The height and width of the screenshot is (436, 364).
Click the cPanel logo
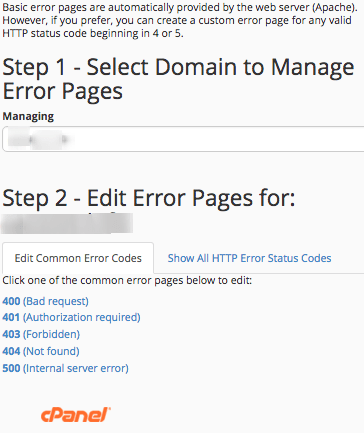76,415
